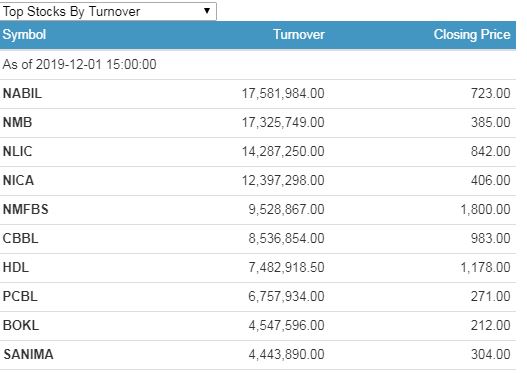The width and height of the screenshot is (527, 373).
Task: Select the SANIMA symbol
Action: [x=28, y=355]
